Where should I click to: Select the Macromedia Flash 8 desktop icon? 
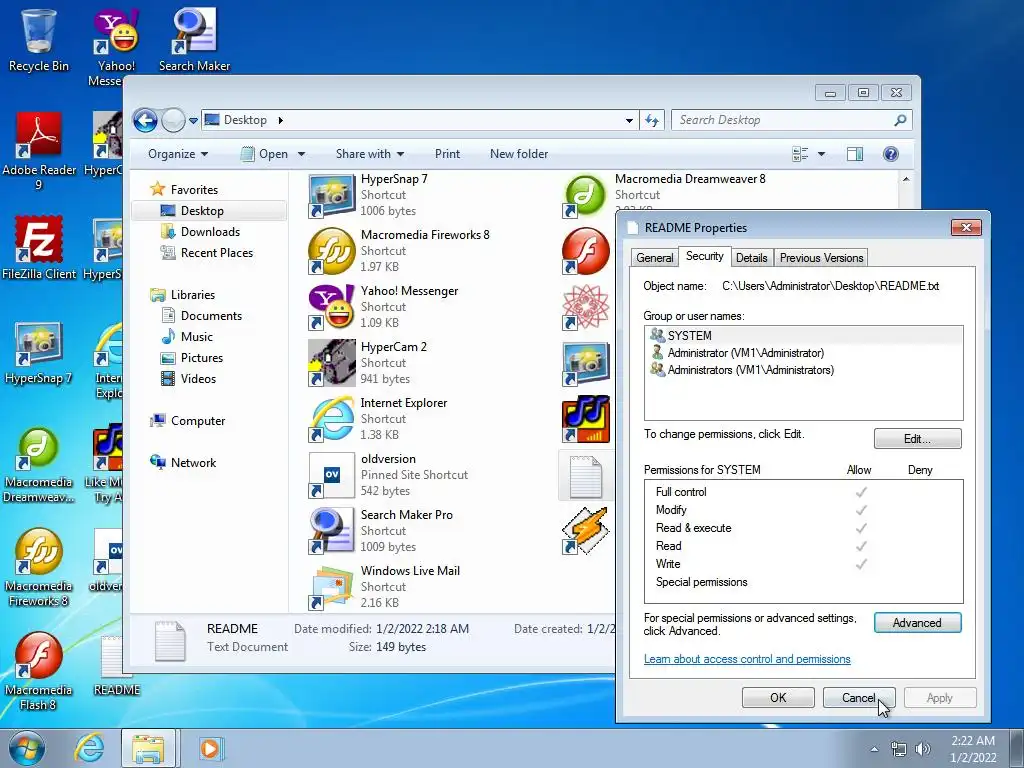(39, 671)
